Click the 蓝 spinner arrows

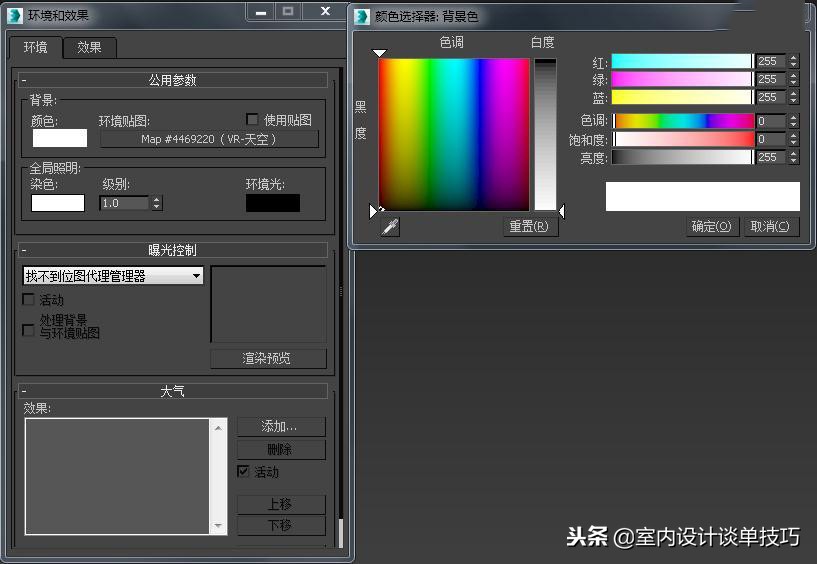click(x=794, y=97)
